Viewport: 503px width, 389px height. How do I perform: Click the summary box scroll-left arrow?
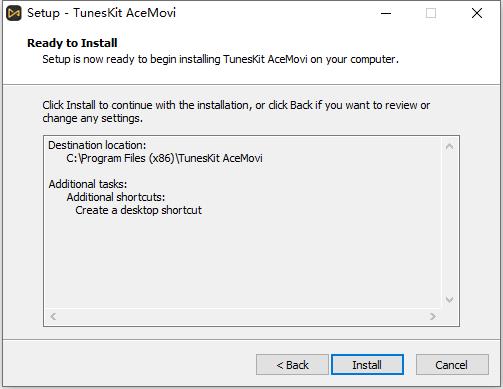[53, 316]
